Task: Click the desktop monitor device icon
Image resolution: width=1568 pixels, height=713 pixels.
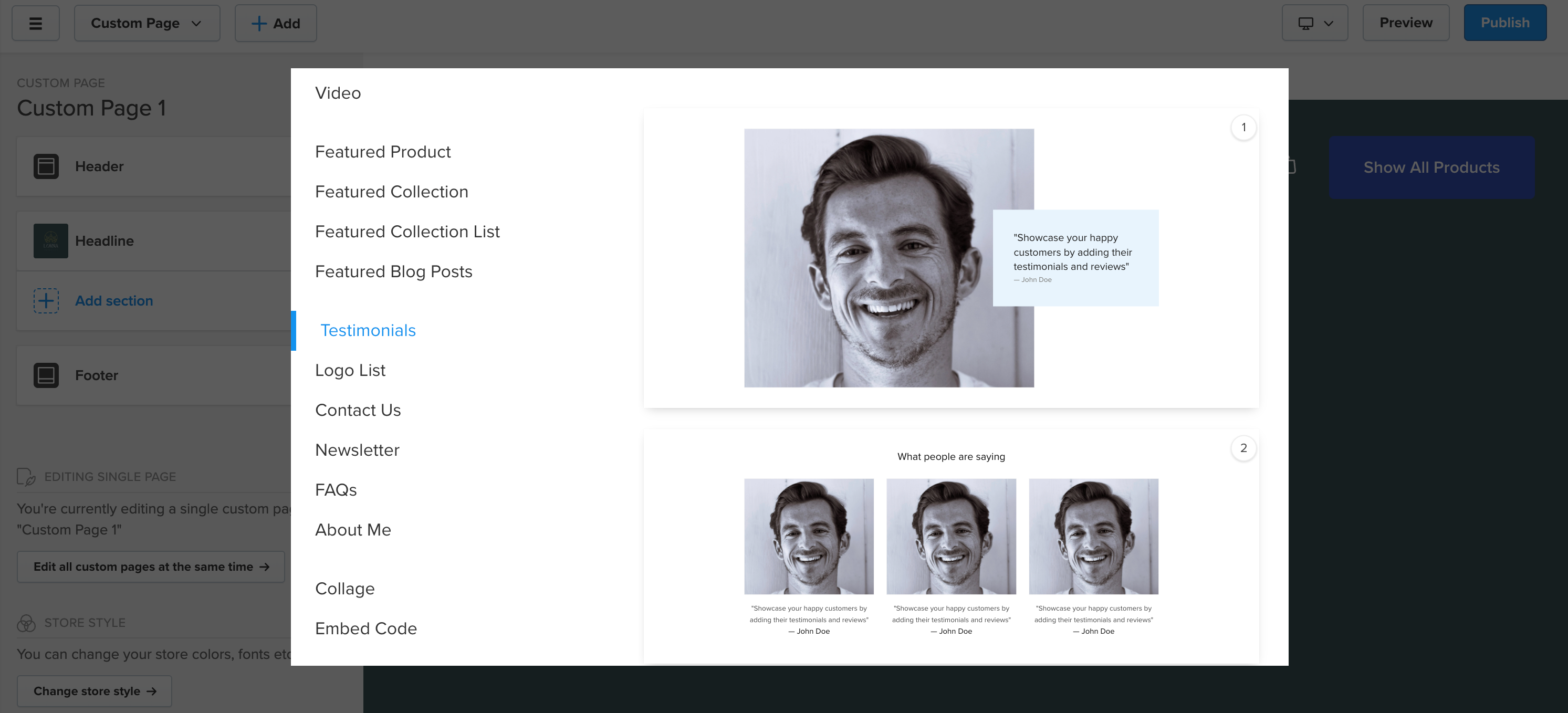Action: pyautogui.click(x=1305, y=23)
